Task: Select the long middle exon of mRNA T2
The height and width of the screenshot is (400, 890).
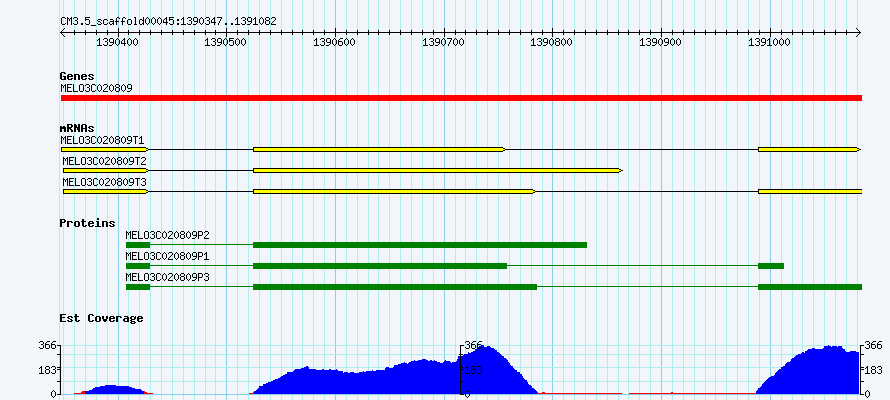Action: [438, 170]
